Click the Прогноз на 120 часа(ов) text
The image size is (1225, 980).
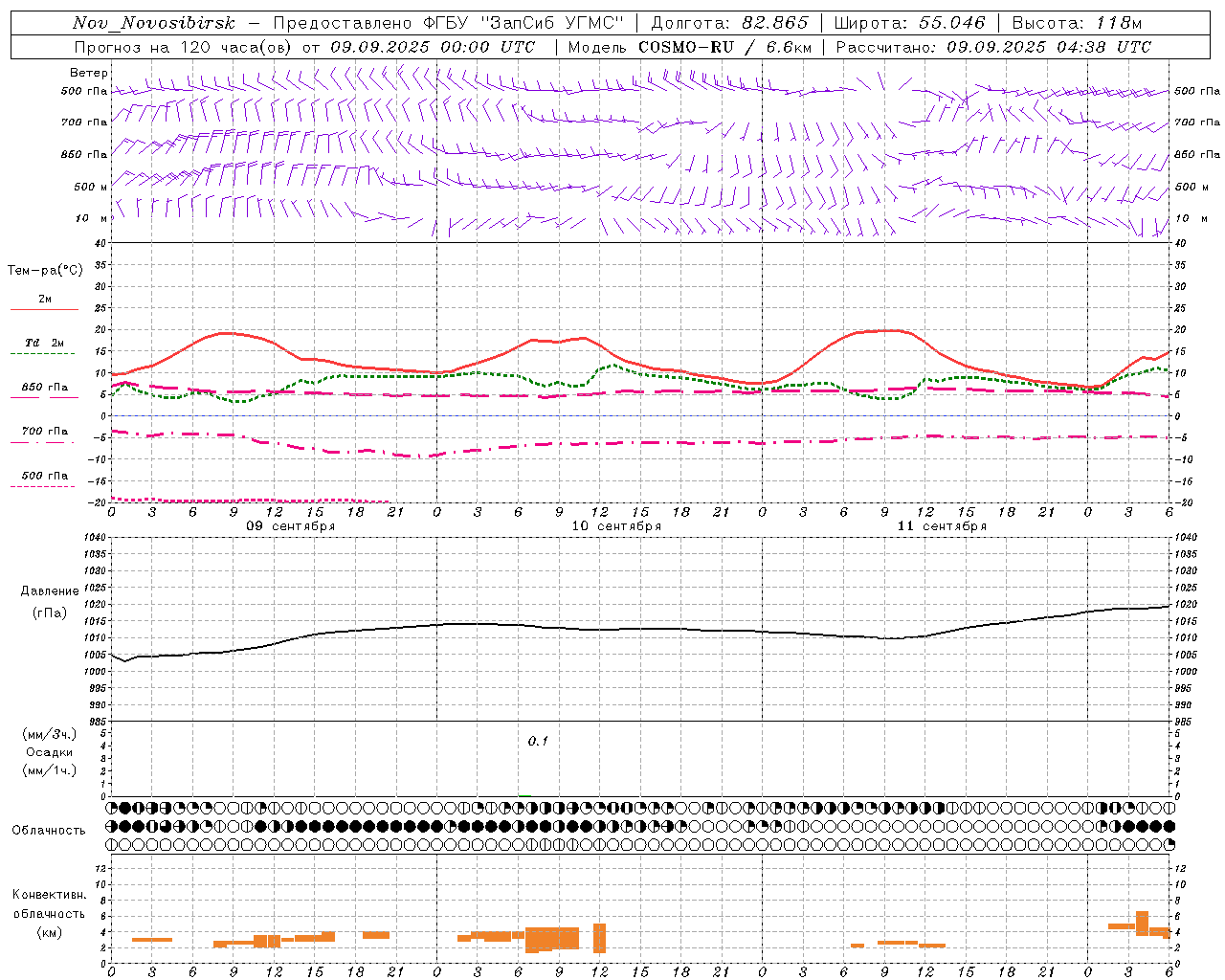[x=184, y=47]
